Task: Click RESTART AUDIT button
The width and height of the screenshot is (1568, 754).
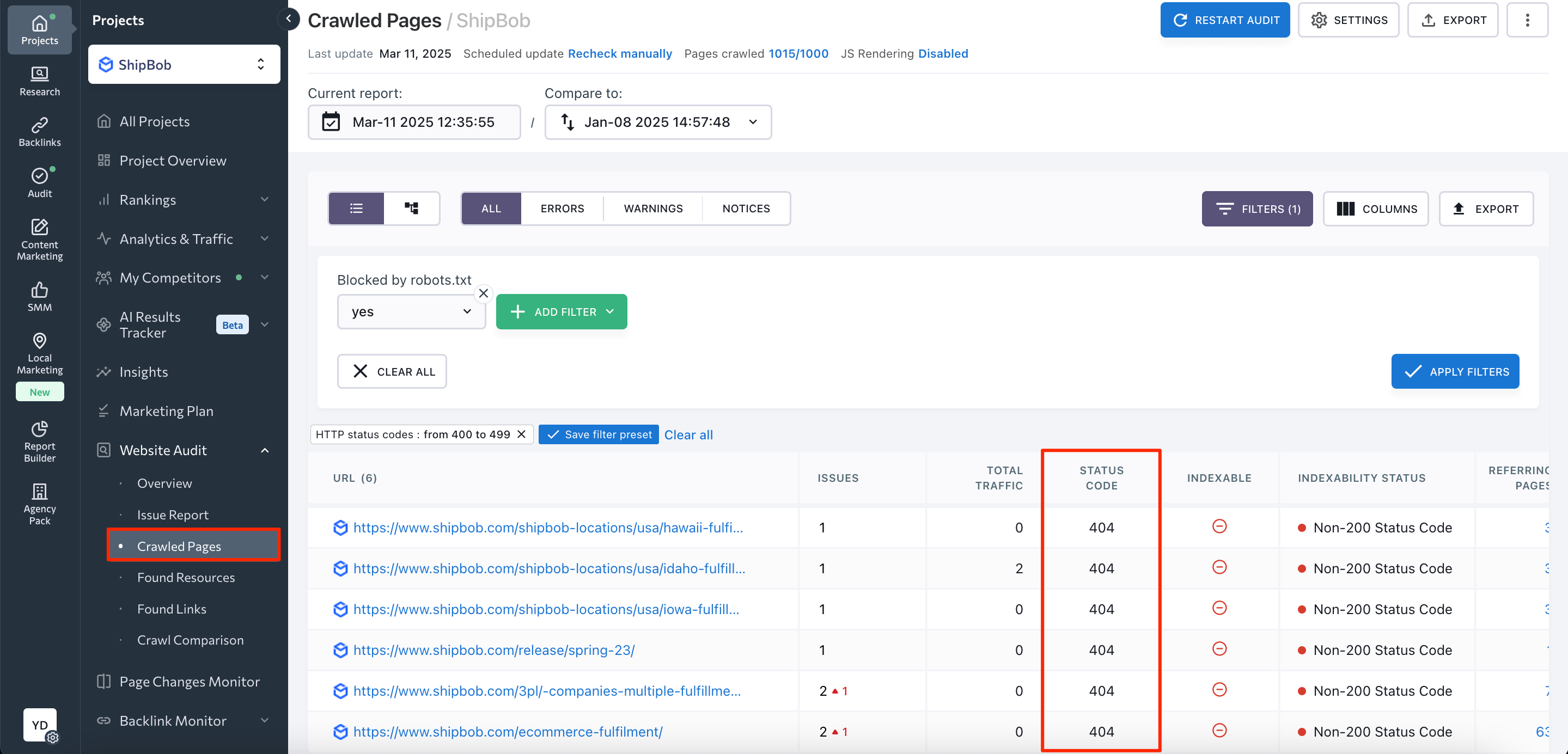Action: [1225, 20]
